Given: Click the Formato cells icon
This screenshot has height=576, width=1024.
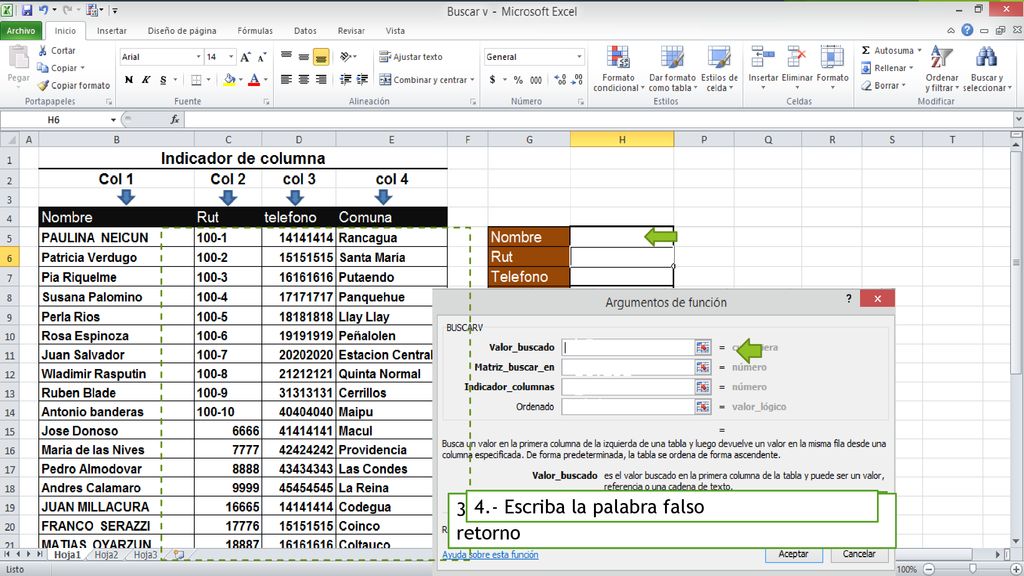Looking at the screenshot, I should pyautogui.click(x=832, y=59).
